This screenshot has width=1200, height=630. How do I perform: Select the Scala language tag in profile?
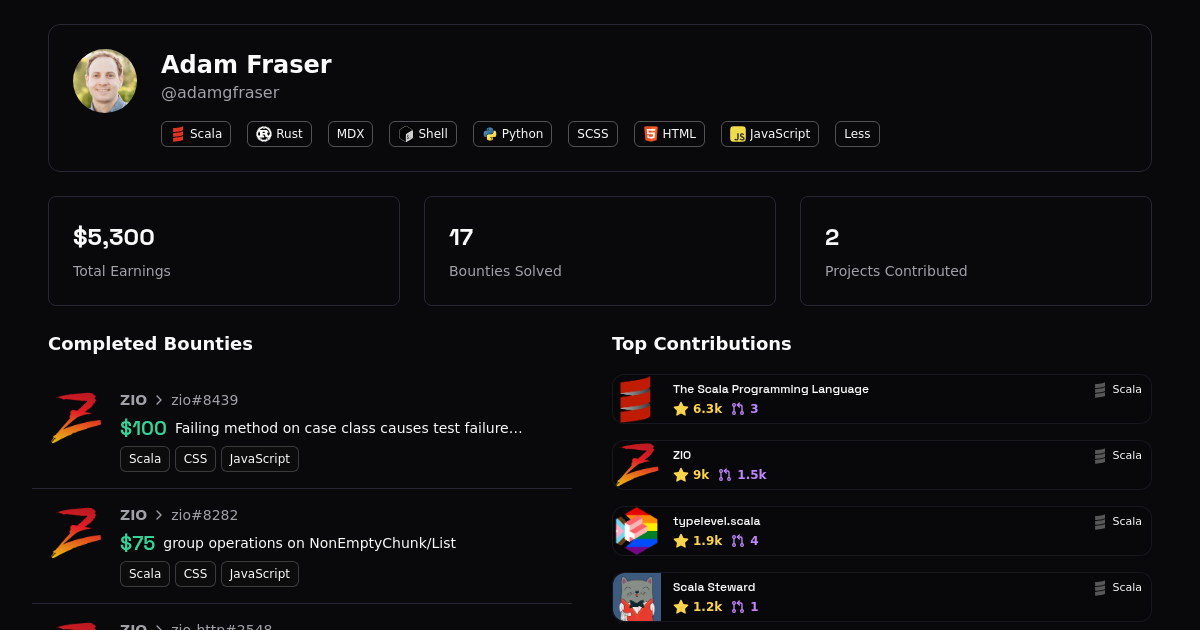coord(196,134)
